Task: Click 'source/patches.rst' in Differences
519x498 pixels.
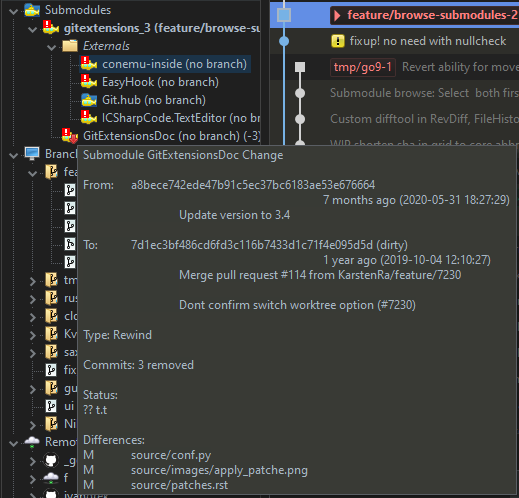Action: 179,485
